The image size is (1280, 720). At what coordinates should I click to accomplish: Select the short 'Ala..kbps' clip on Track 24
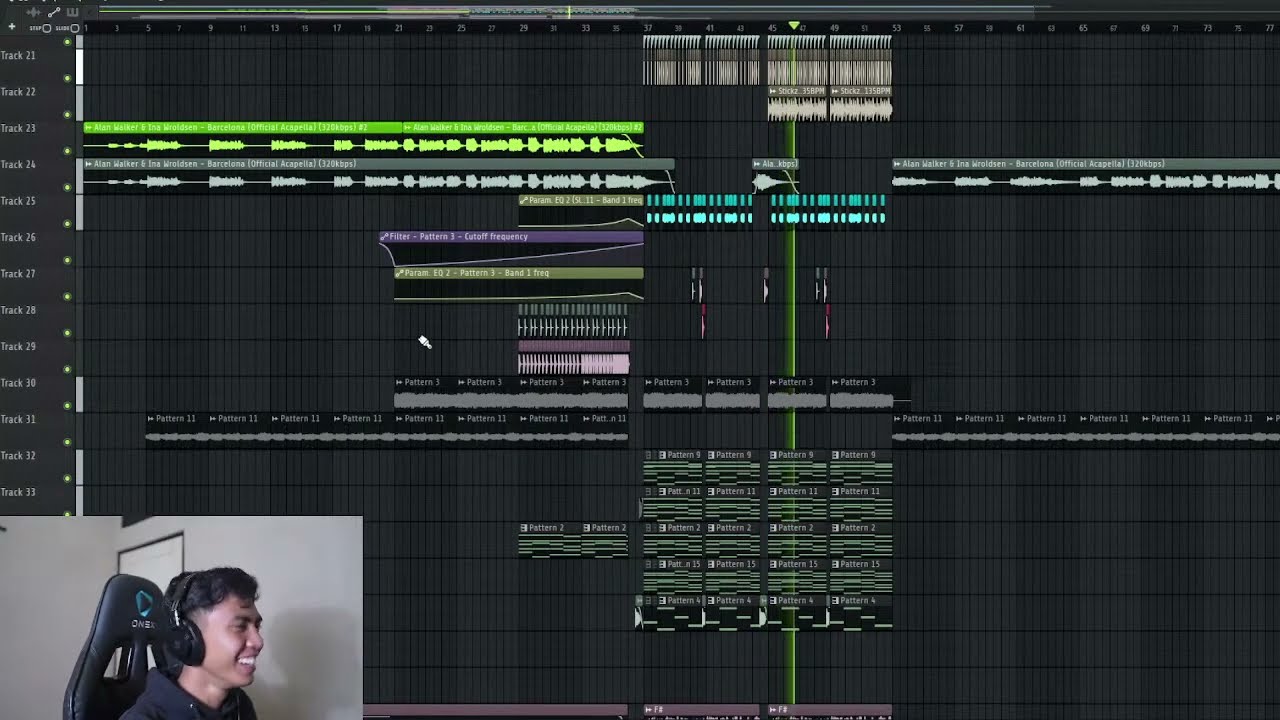(776, 176)
